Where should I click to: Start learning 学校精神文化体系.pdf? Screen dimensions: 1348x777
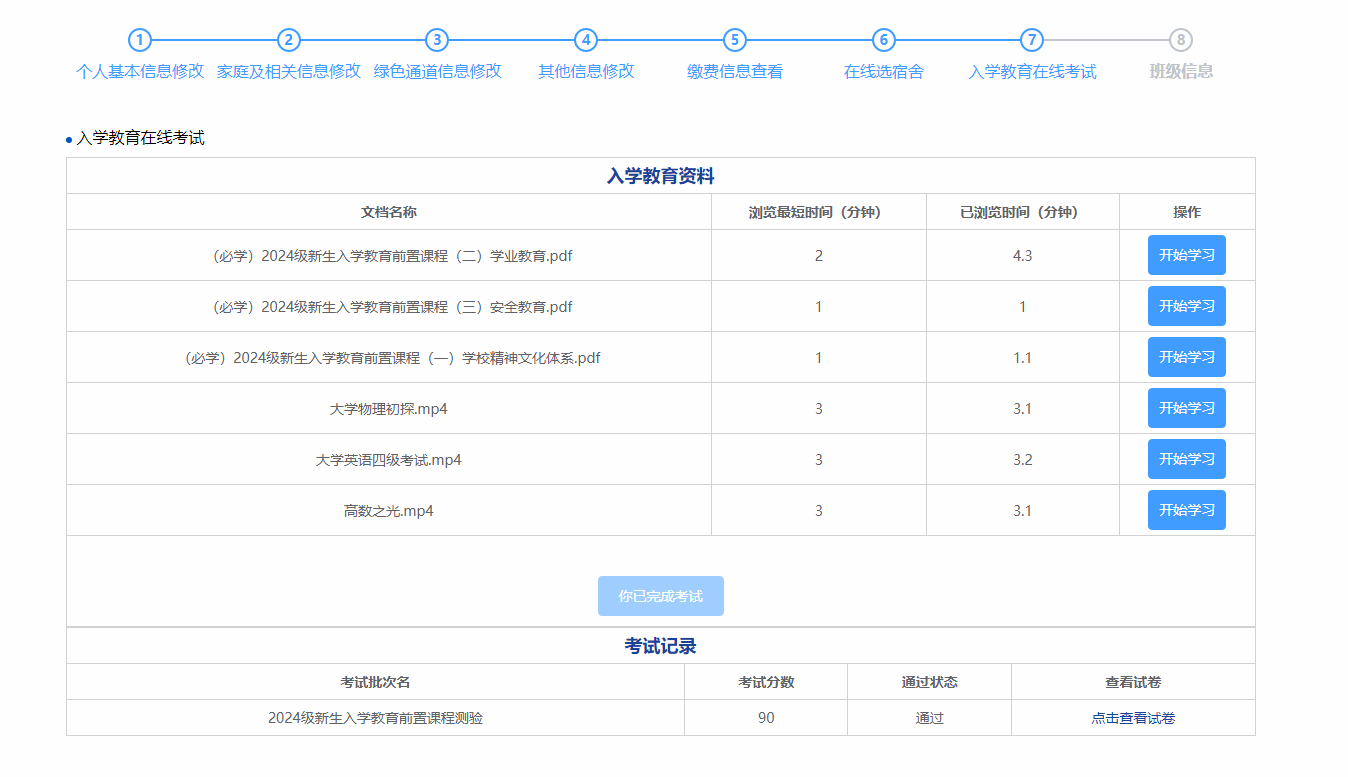click(x=1186, y=357)
